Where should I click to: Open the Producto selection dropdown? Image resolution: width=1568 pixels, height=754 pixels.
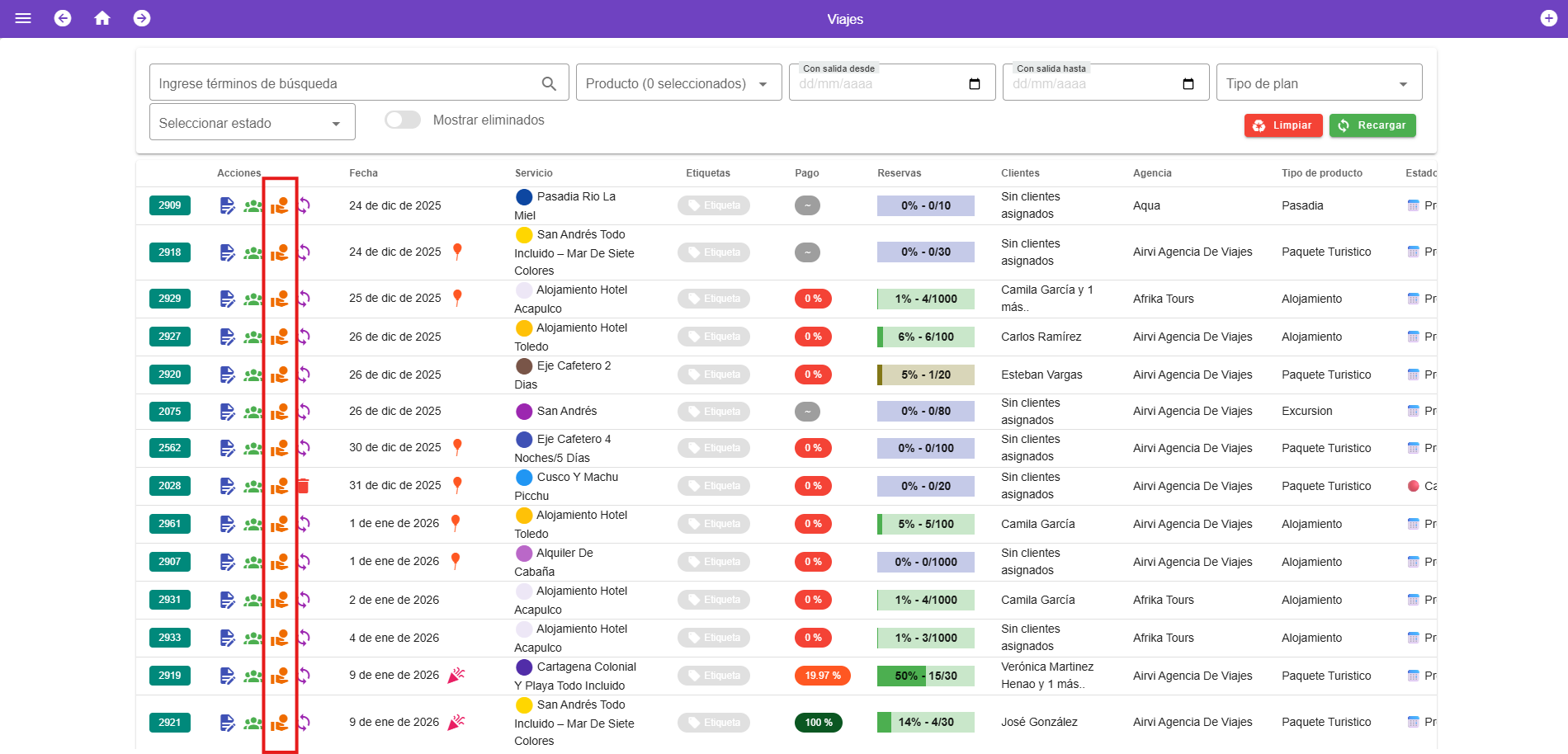678,83
